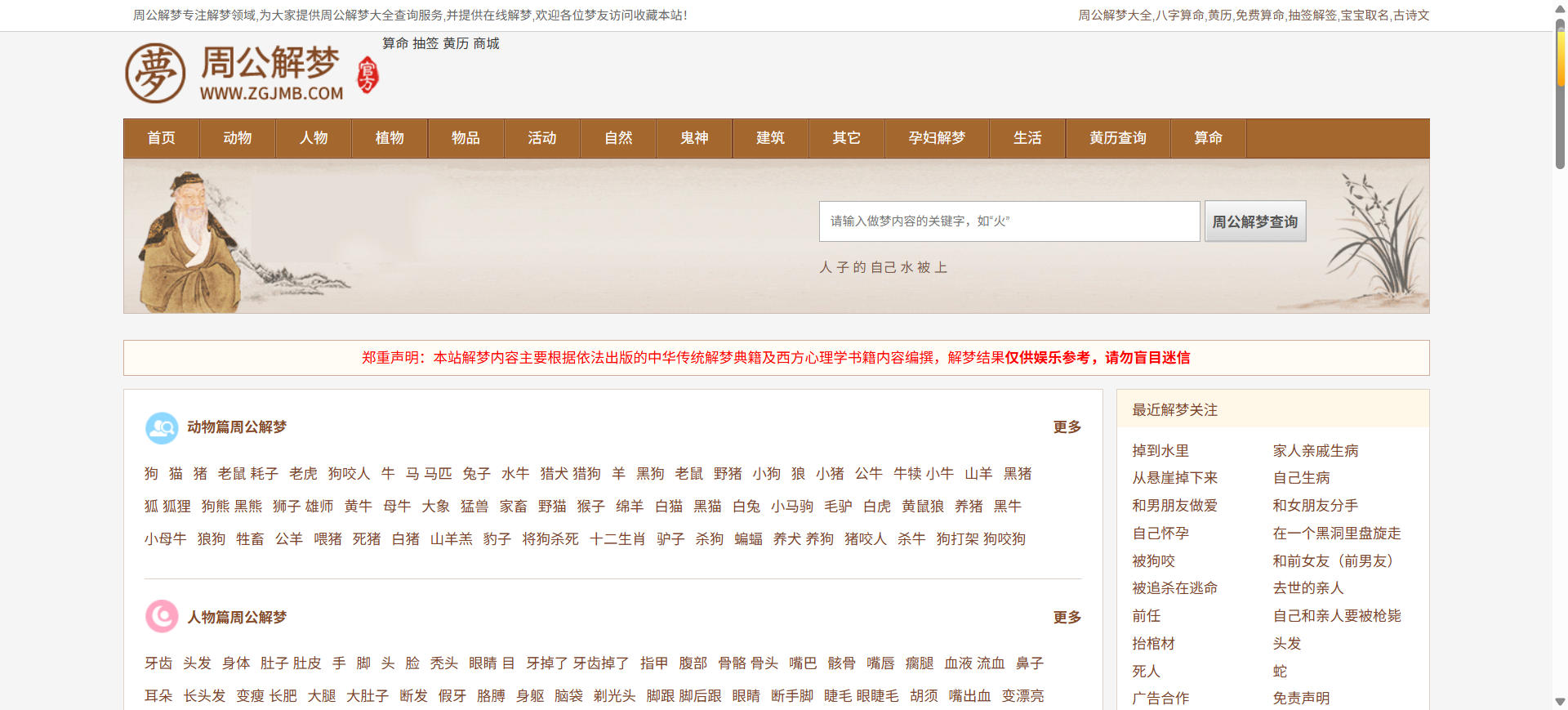Open the 算命 navigation tab in brown bar
This screenshot has width=1568, height=710.
tap(1209, 138)
